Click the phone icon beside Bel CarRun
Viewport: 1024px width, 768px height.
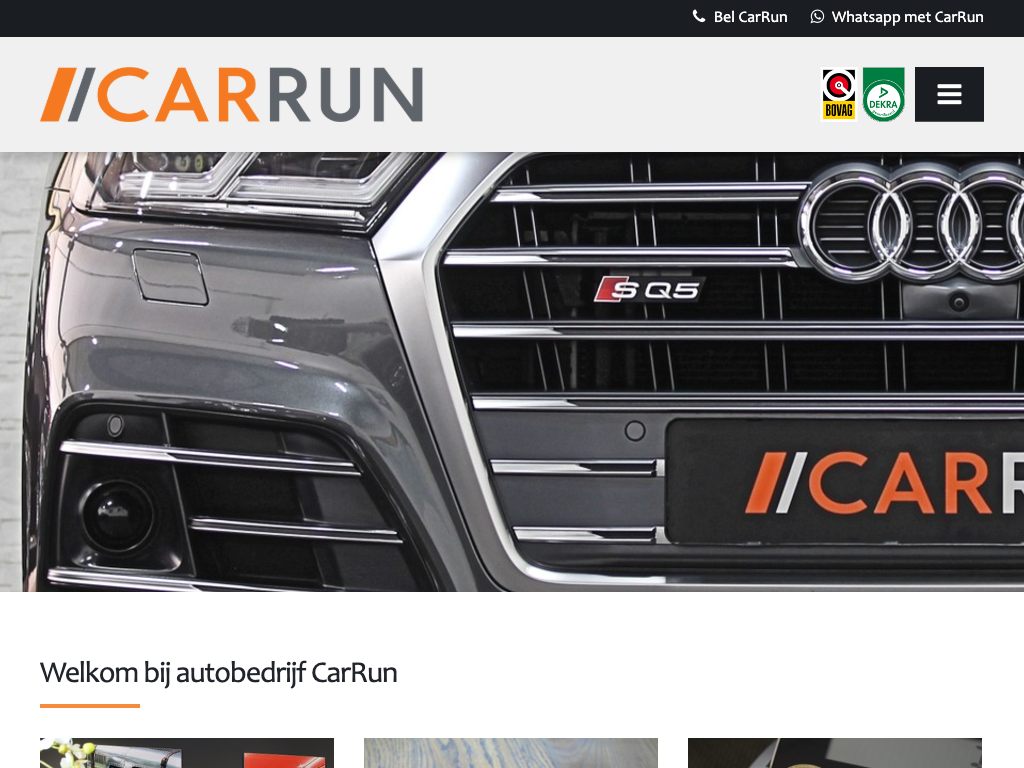pyautogui.click(x=699, y=17)
